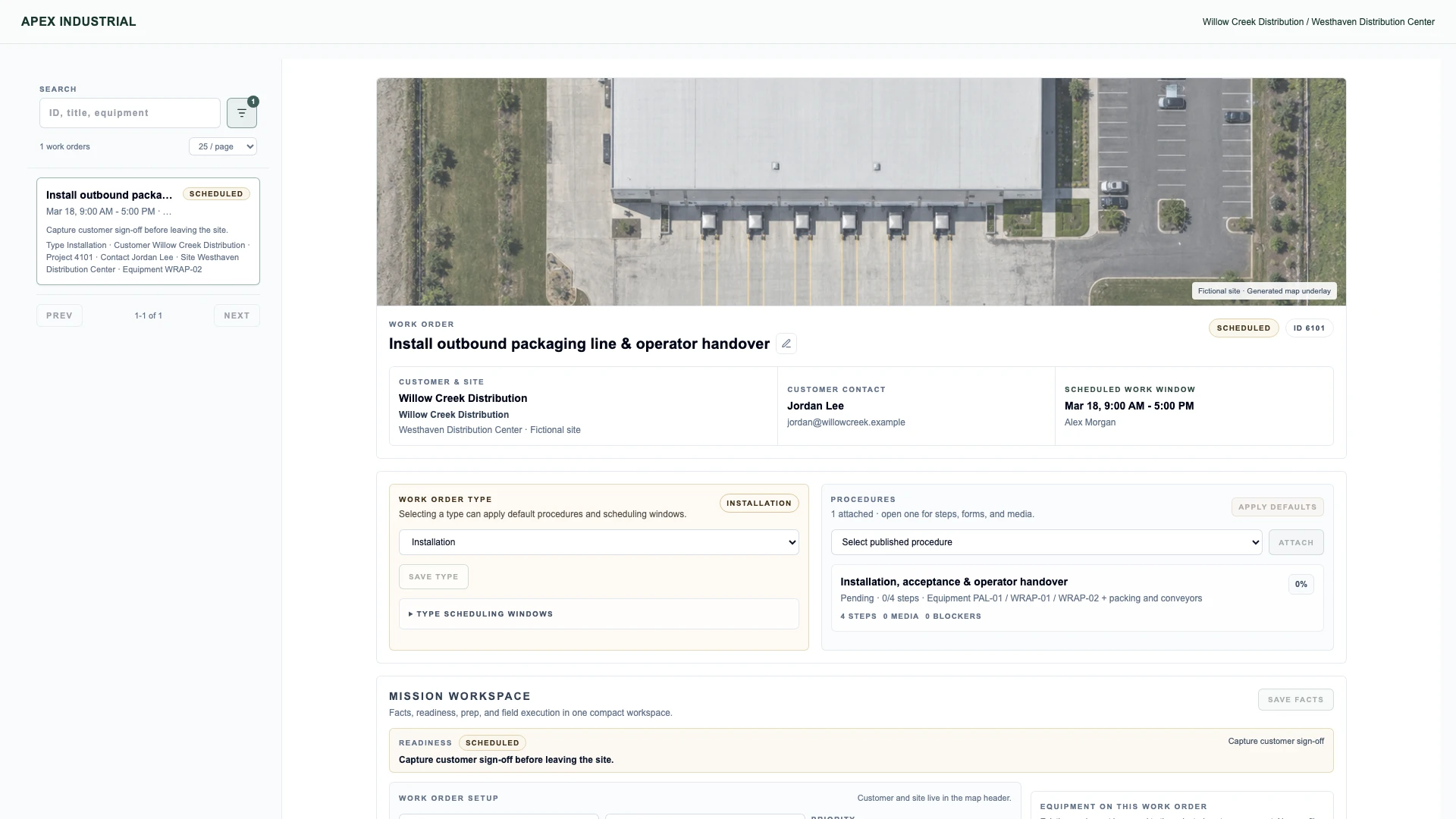Expand Type Scheduling Windows section
Image resolution: width=1456 pixels, height=819 pixels.
[x=598, y=614]
